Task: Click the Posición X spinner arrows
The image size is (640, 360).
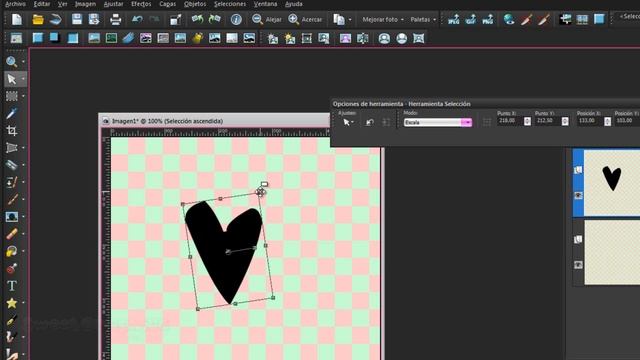Action: [x=607, y=121]
